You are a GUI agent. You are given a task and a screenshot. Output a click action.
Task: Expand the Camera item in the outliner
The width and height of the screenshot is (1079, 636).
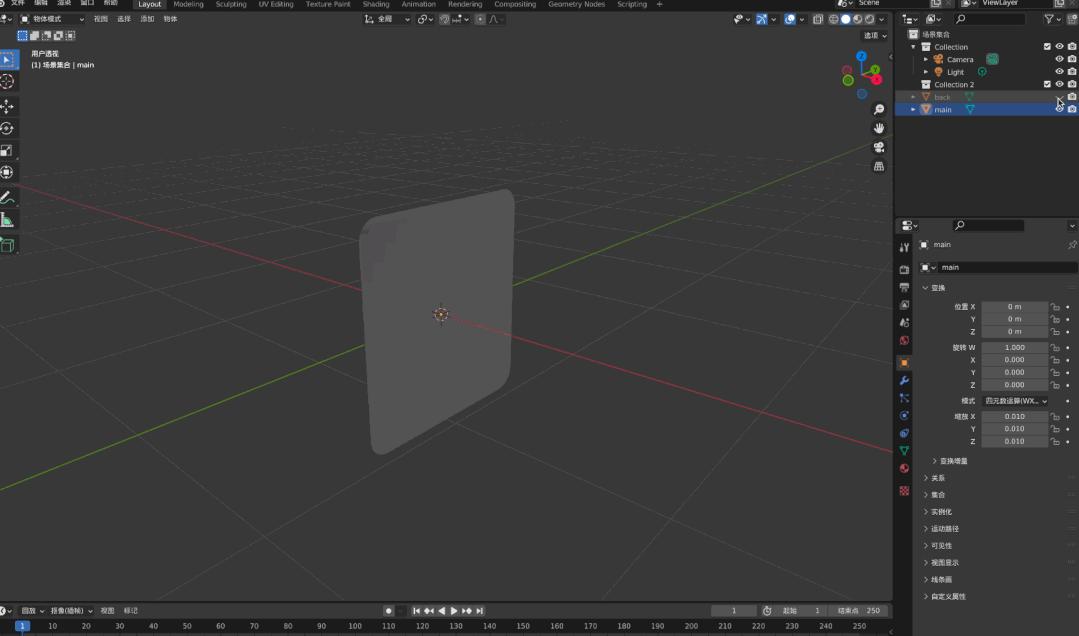pos(926,59)
